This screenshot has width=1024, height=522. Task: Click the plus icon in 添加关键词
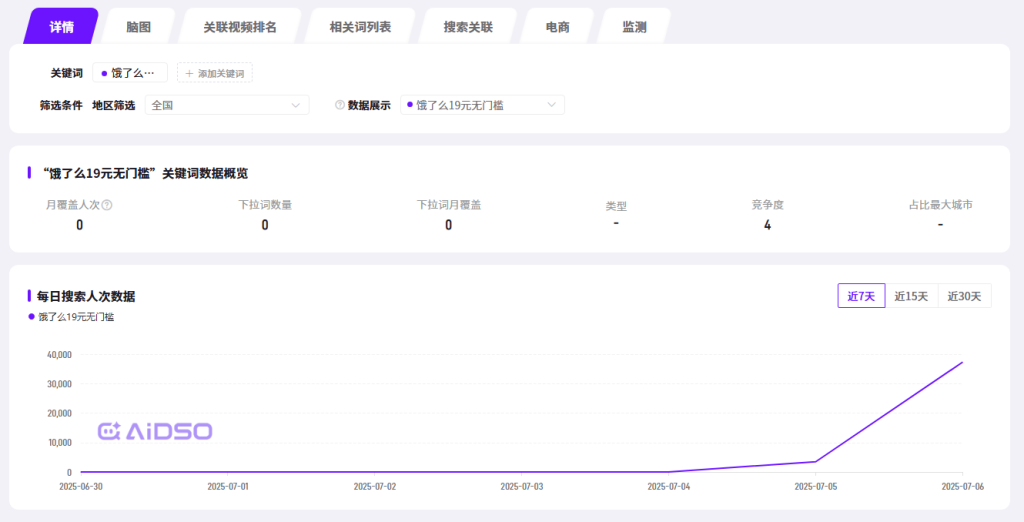click(x=189, y=73)
